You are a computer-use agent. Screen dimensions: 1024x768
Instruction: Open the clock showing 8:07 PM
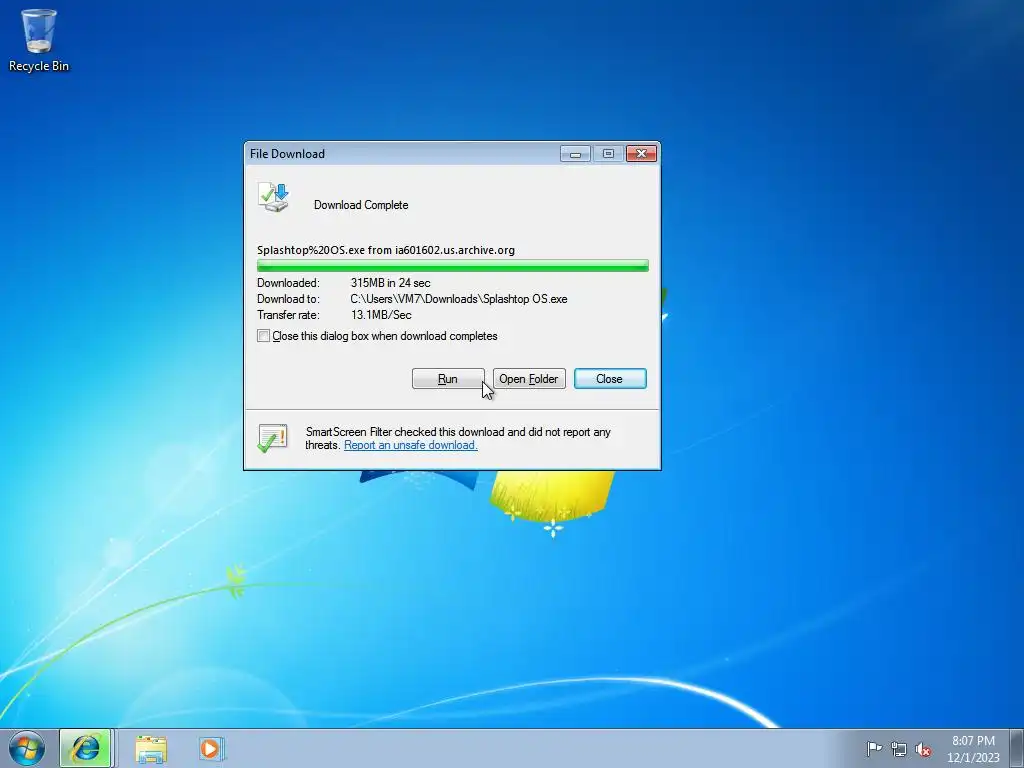point(973,749)
